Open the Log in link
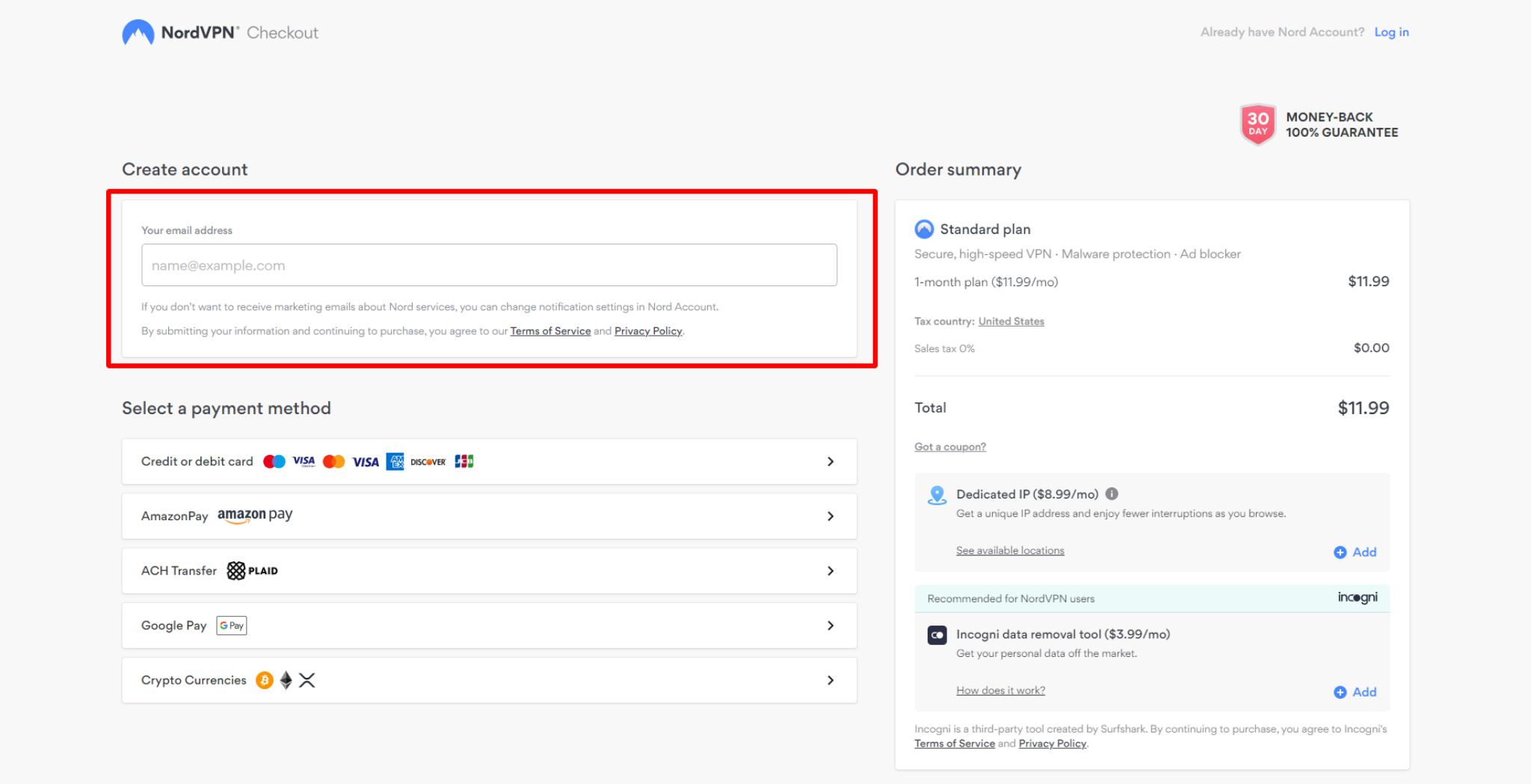This screenshot has width=1531, height=784. (1391, 32)
